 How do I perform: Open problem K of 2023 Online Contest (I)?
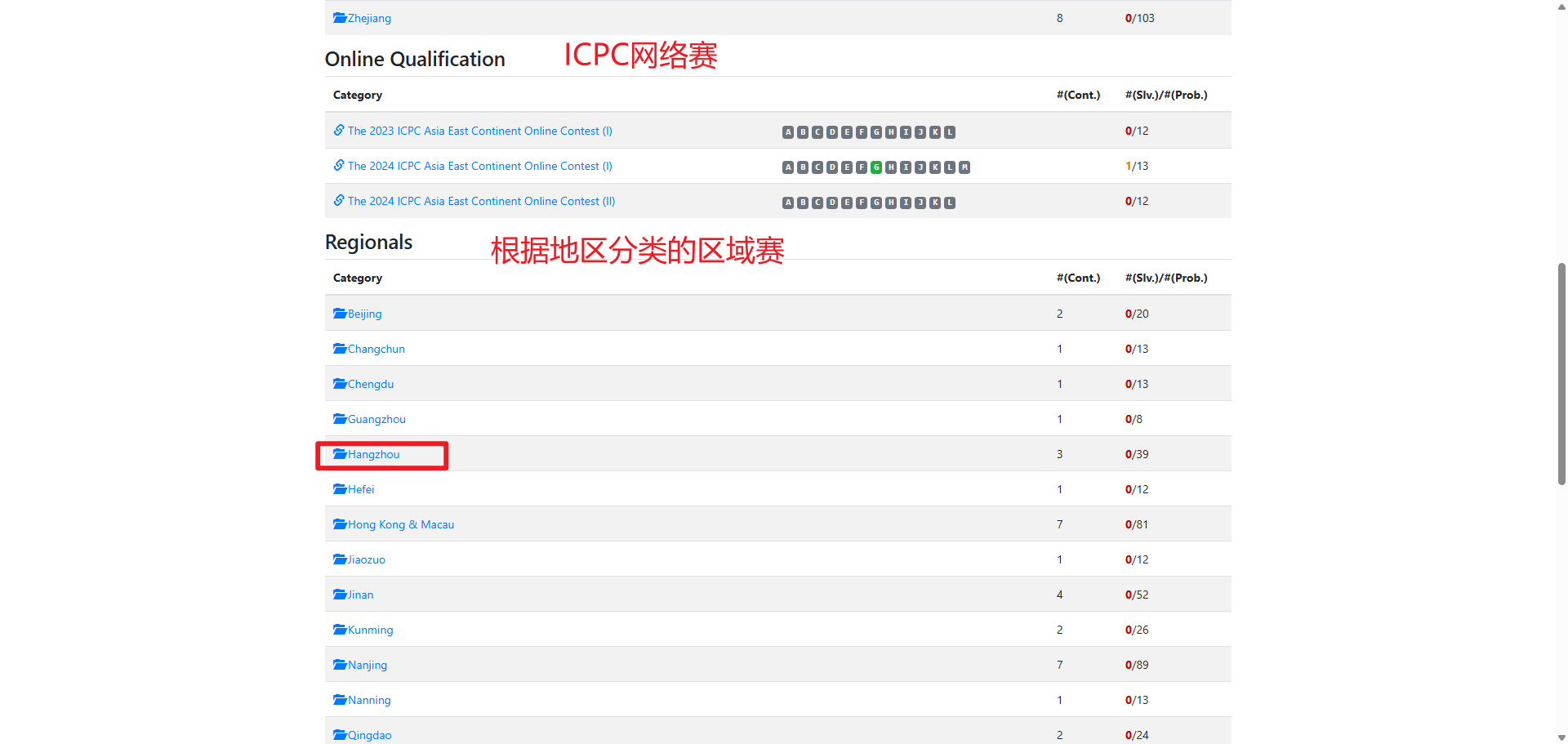(x=935, y=132)
